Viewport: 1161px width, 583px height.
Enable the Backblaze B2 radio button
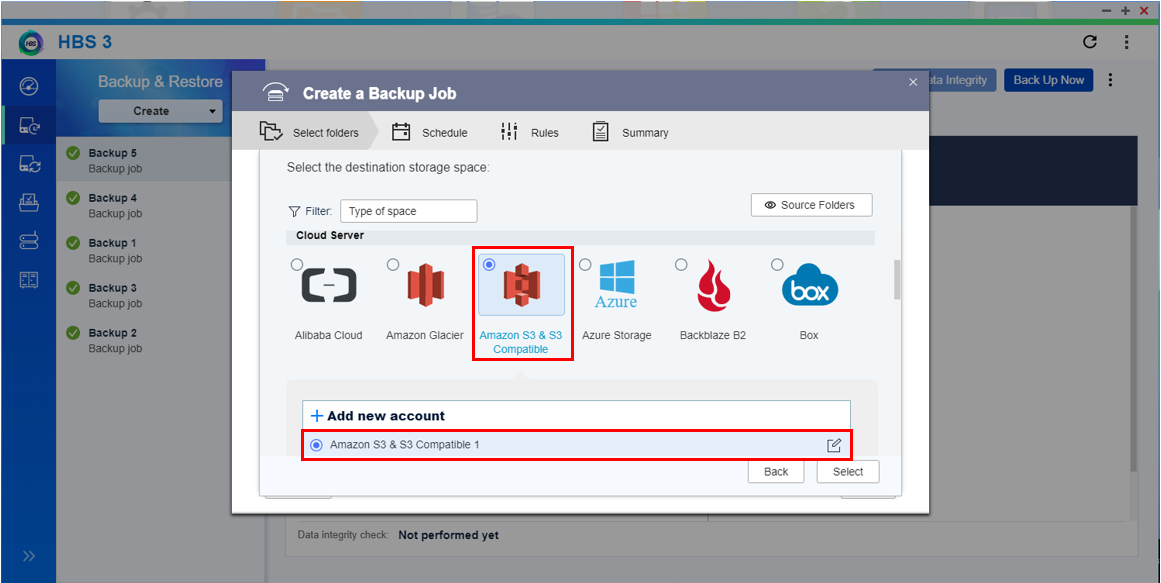681,265
